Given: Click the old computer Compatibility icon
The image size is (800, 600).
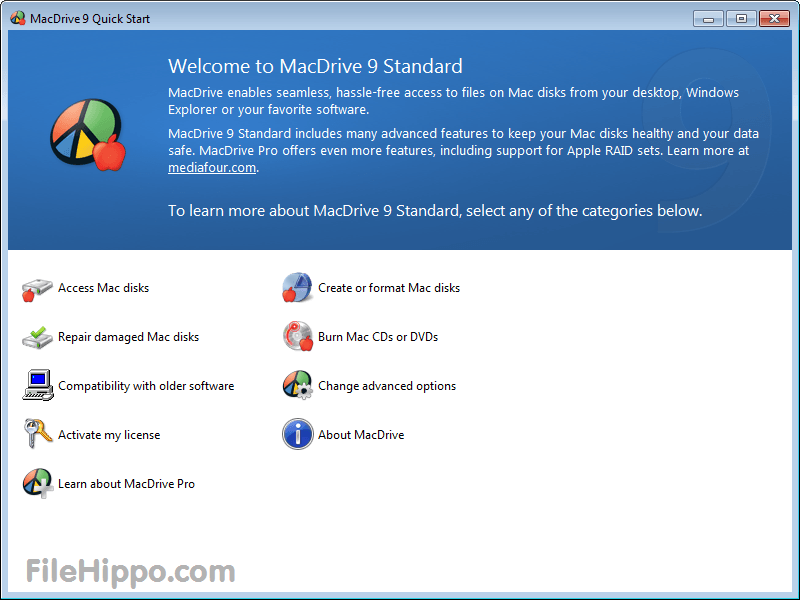Looking at the screenshot, I should point(37,386).
